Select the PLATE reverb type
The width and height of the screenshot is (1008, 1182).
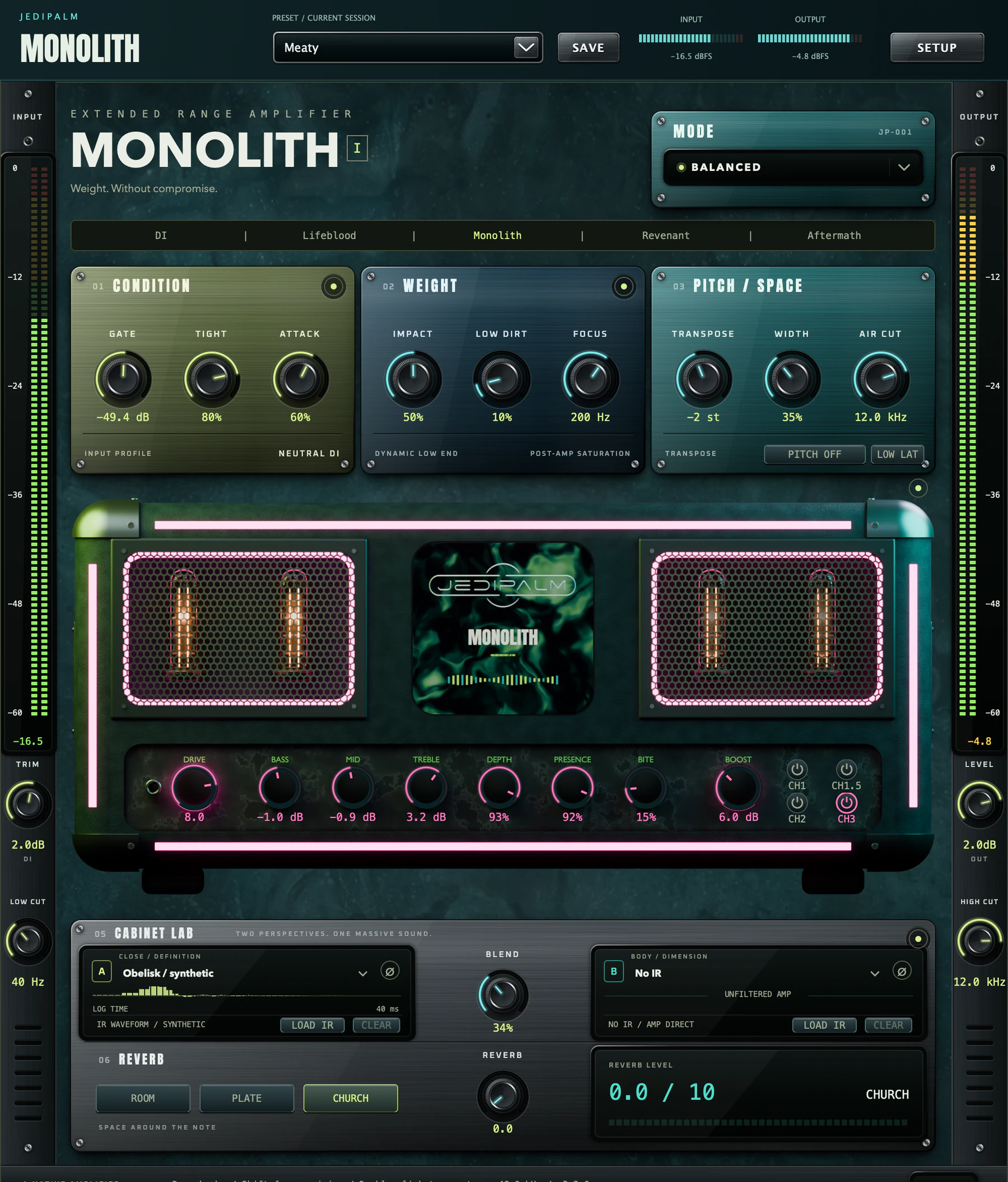(x=246, y=1098)
